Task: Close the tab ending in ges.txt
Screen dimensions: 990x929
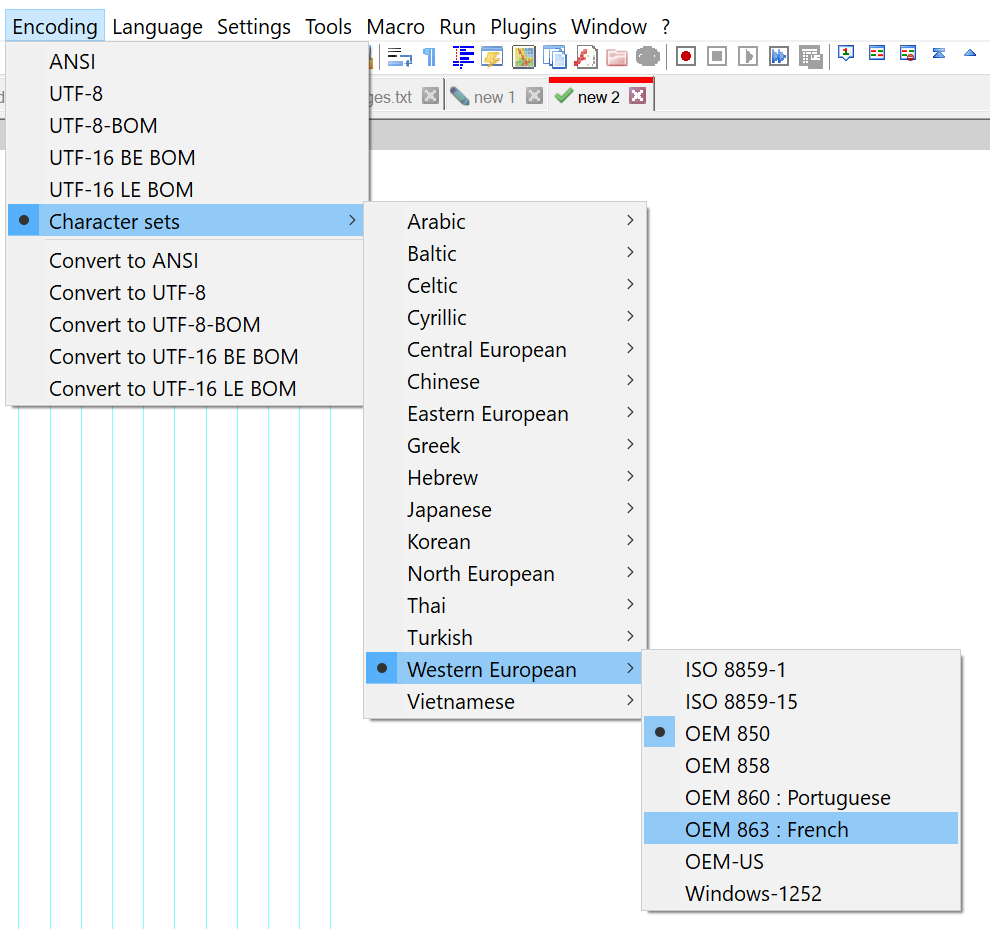Action: click(431, 96)
